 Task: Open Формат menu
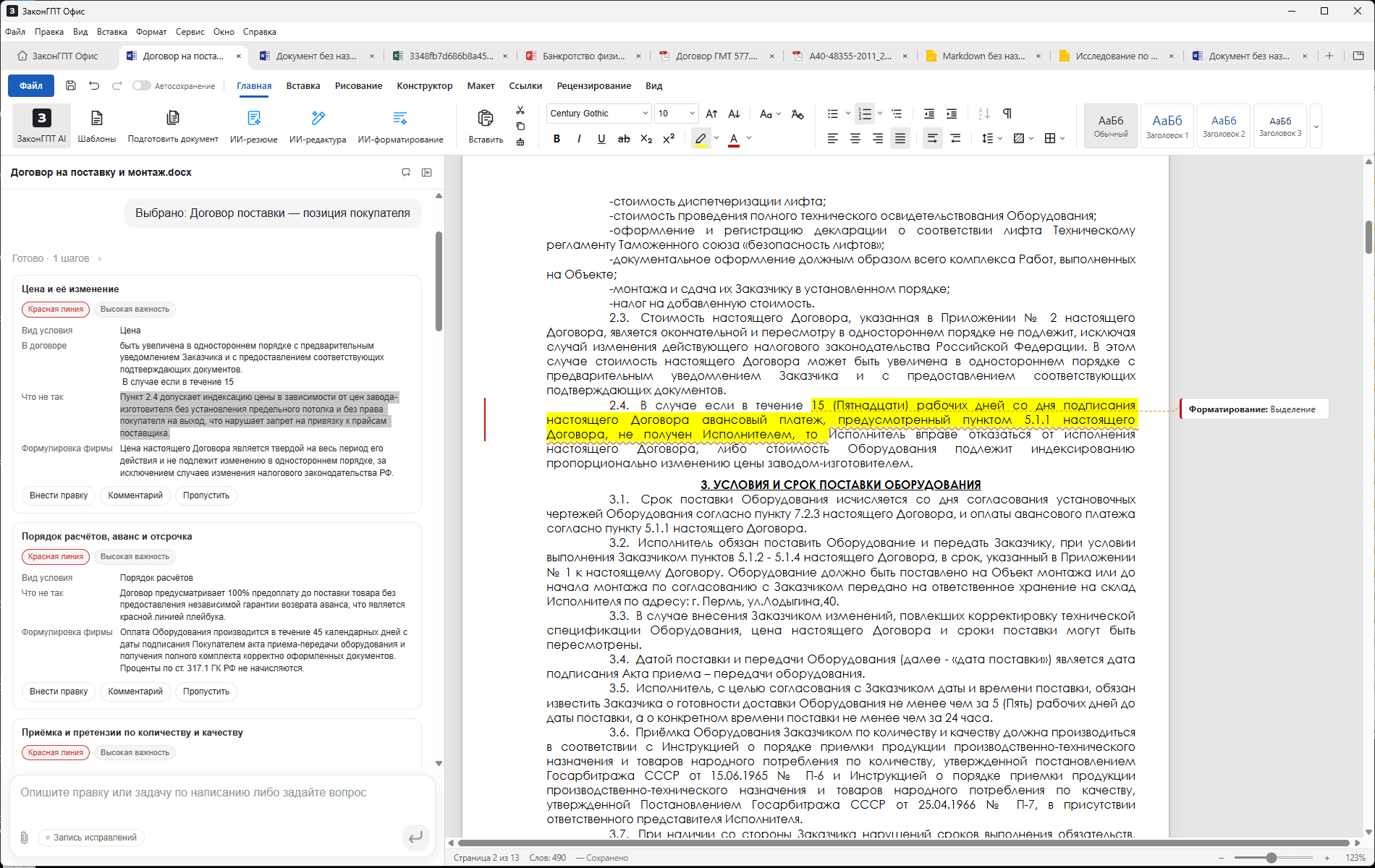click(151, 32)
